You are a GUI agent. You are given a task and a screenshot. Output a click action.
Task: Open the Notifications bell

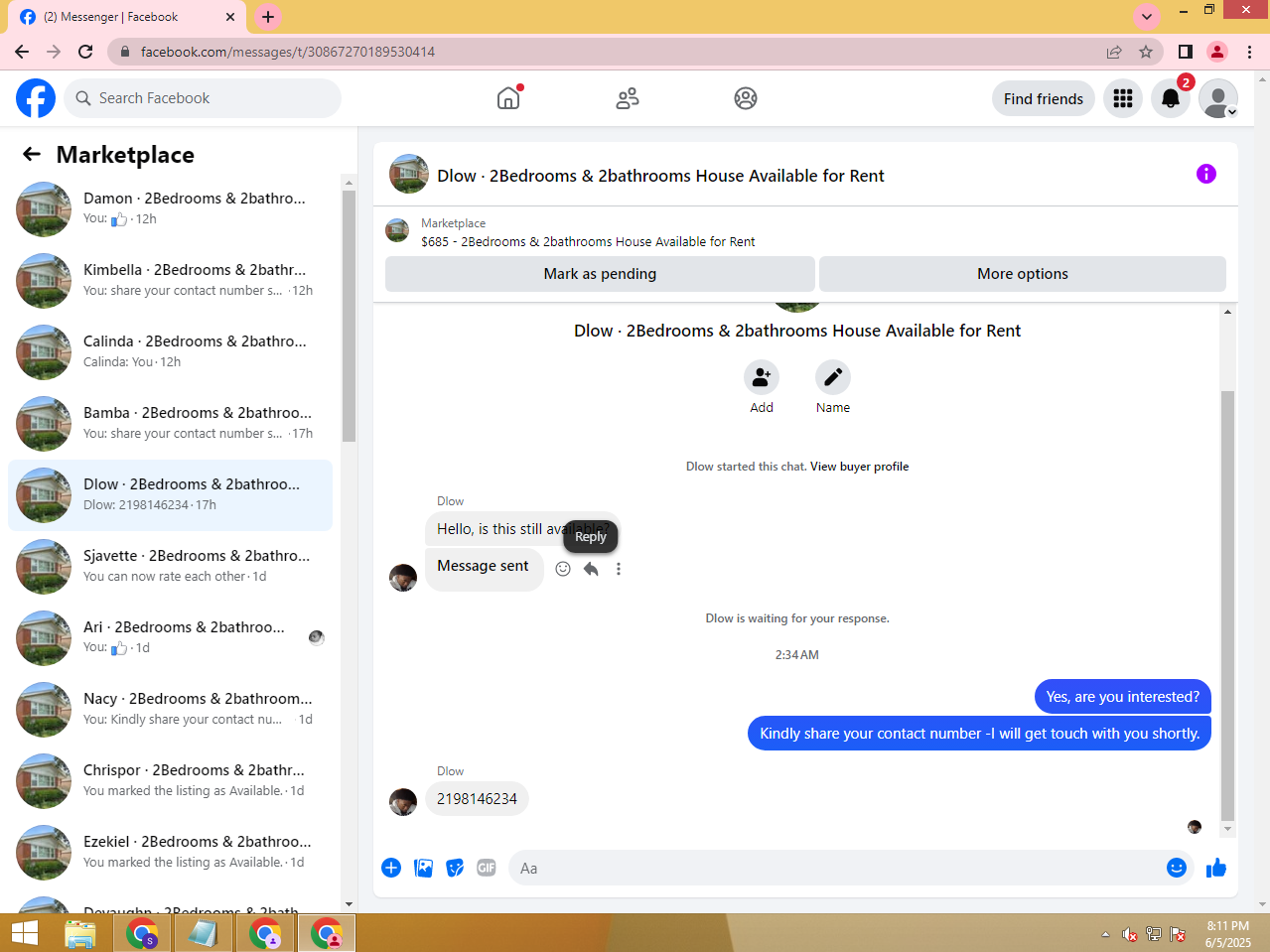(x=1171, y=98)
